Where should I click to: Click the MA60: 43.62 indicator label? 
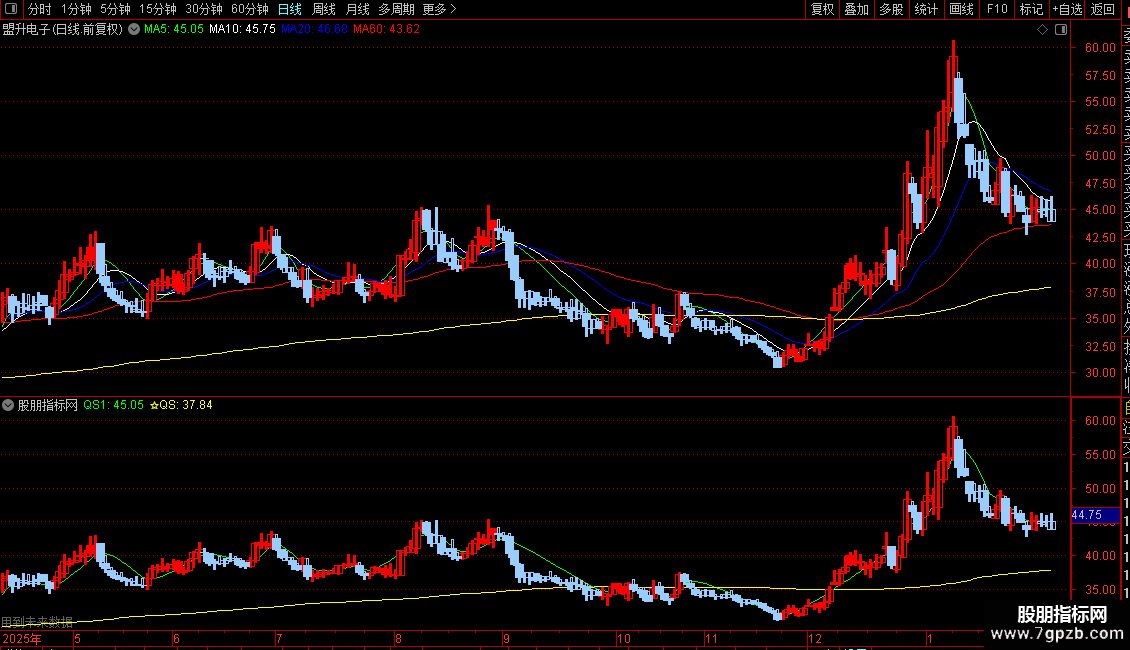coord(386,30)
